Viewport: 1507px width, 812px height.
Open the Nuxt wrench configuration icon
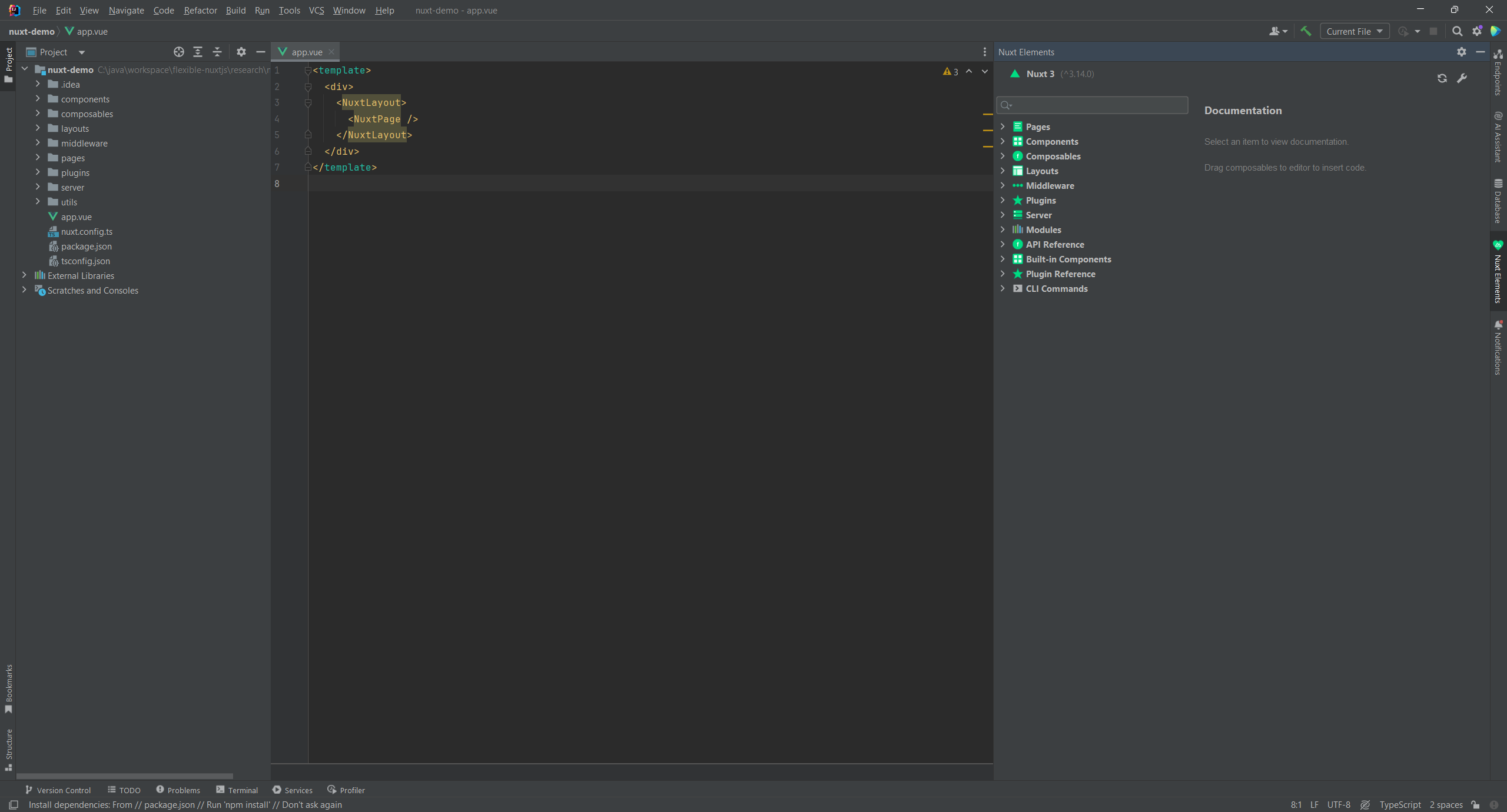1462,78
